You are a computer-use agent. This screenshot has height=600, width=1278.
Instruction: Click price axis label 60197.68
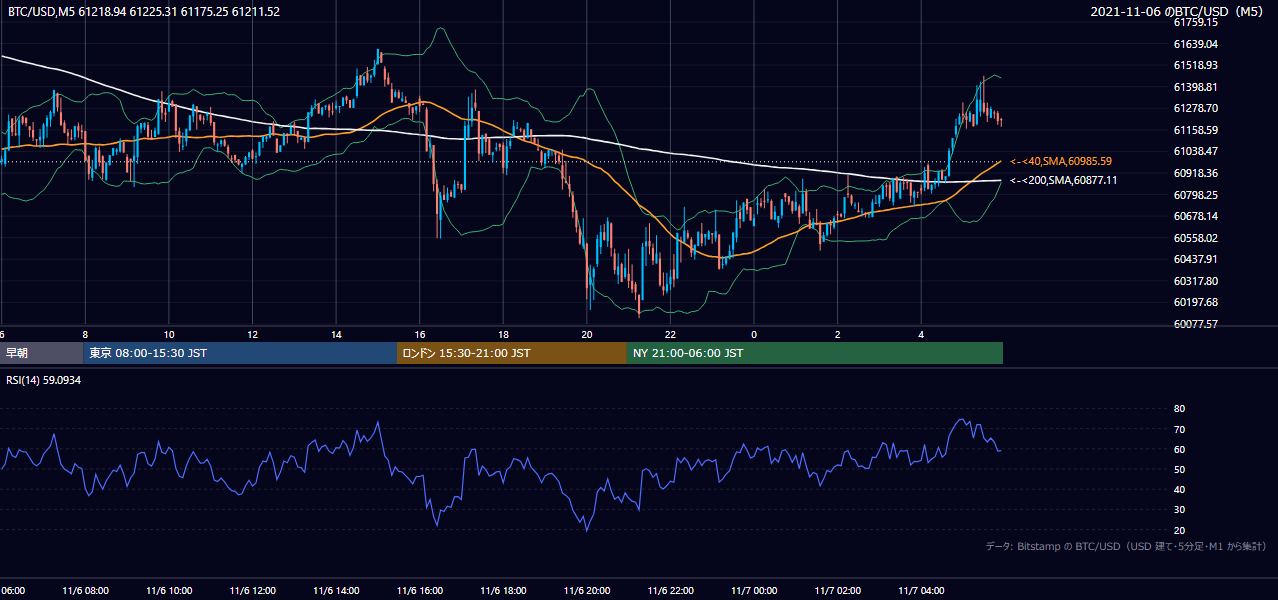point(1195,302)
